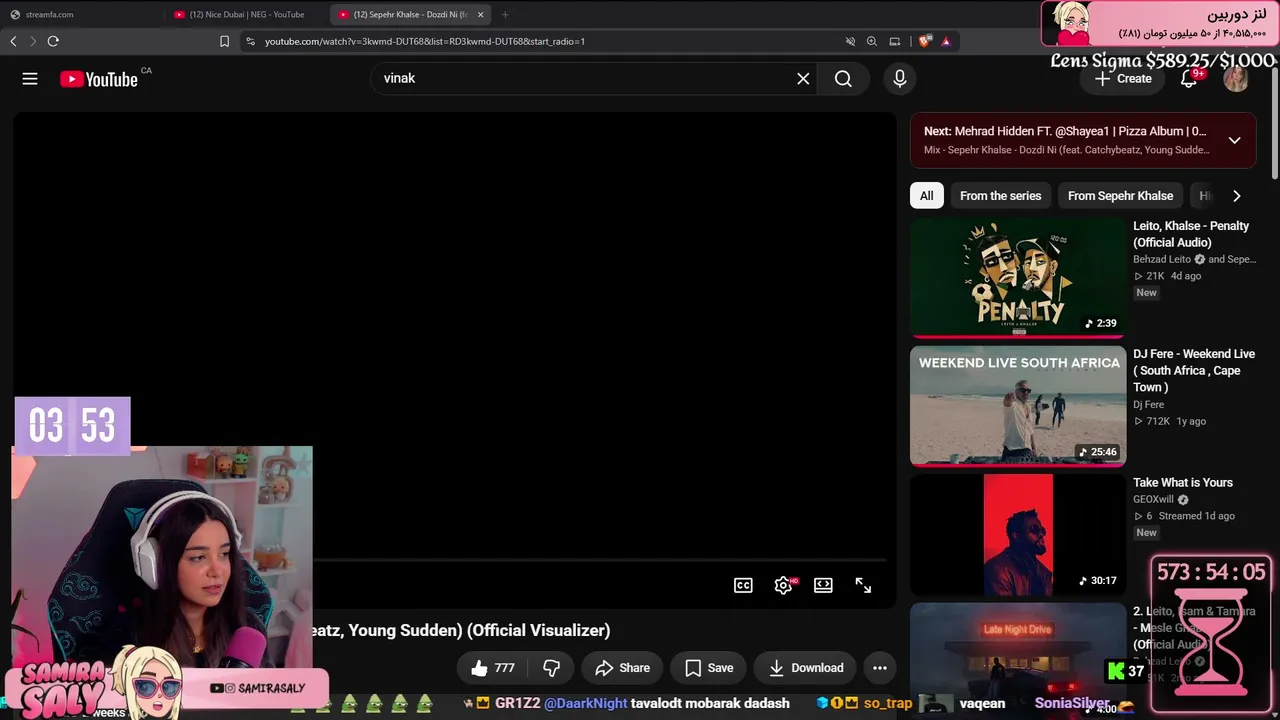Viewport: 1280px width, 720px height.
Task: Focus the browser address bar URL
Action: pos(425,41)
